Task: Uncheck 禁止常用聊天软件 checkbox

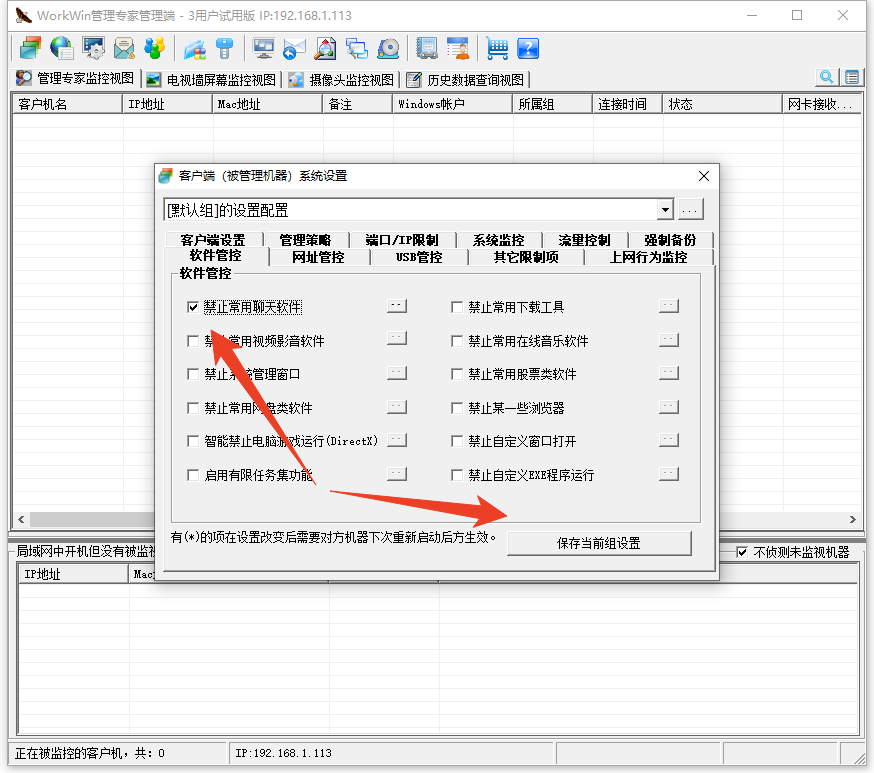Action: coord(193,307)
